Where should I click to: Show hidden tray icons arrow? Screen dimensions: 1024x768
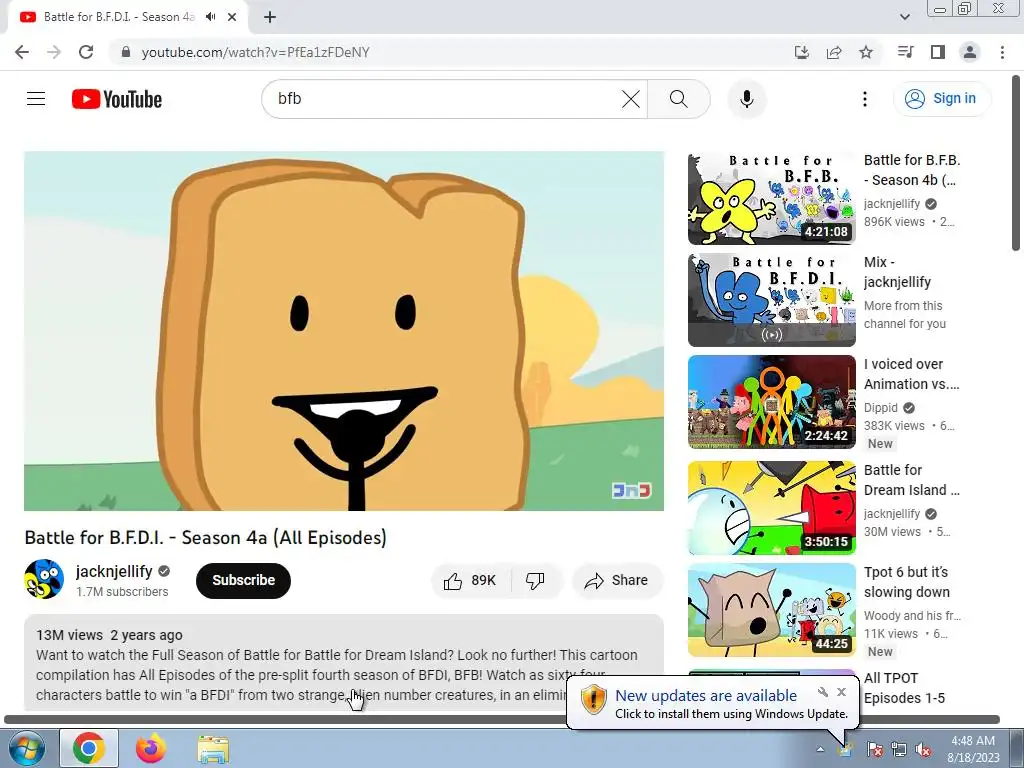click(x=820, y=749)
